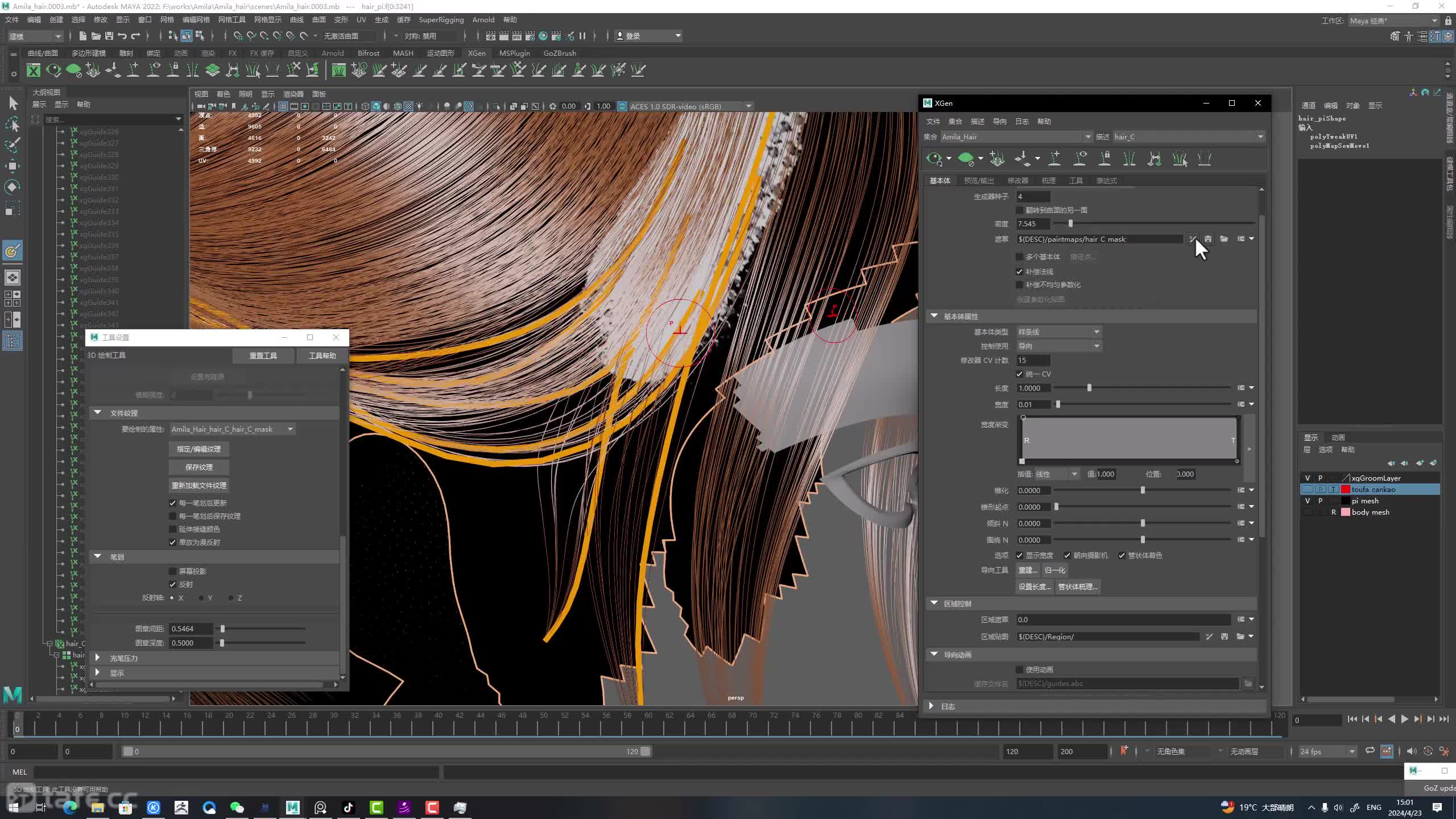Viewport: 1456px width, 819px height.
Task: Click the folder icon beside the region map field
Action: coord(1240,636)
